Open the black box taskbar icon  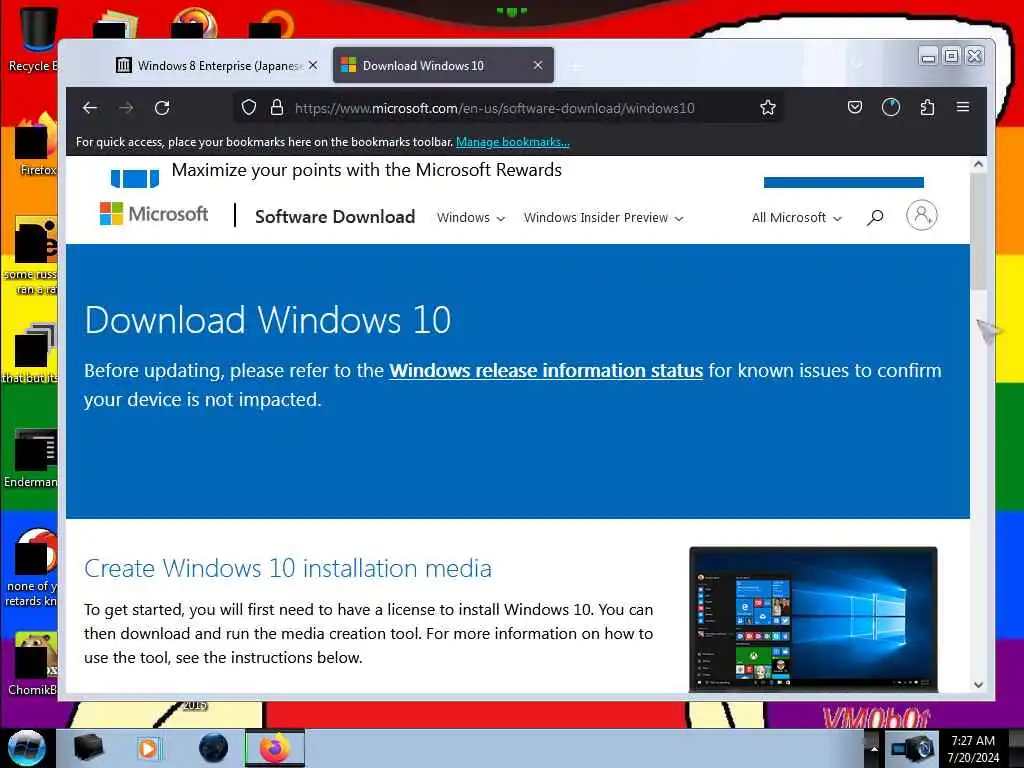(89, 748)
